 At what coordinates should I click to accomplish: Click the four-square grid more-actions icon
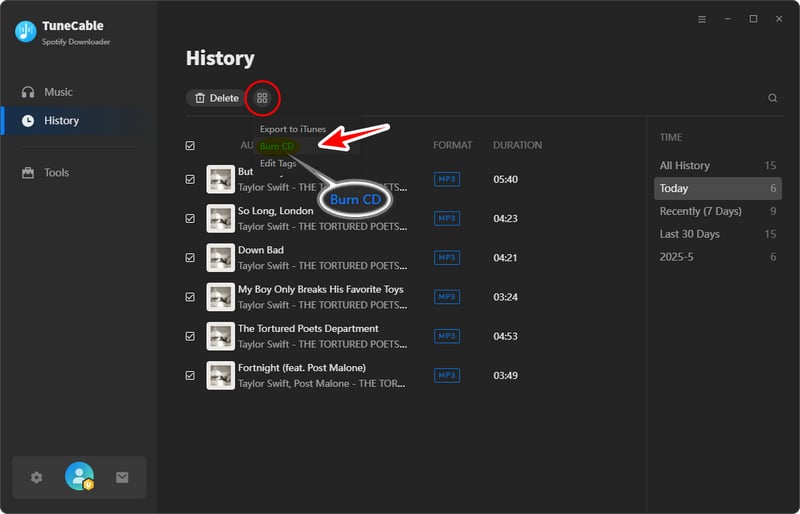pyautogui.click(x=262, y=98)
